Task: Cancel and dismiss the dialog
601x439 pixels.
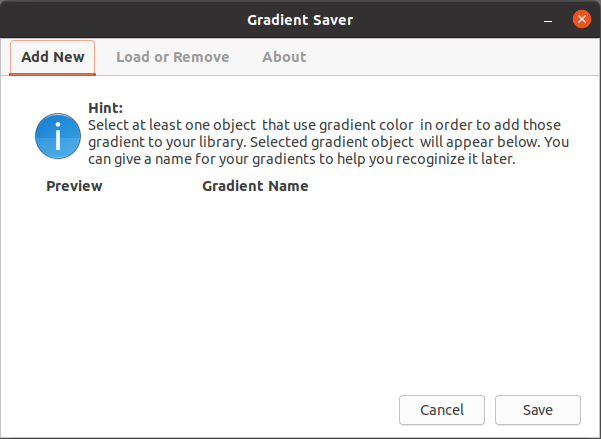Action: (442, 410)
